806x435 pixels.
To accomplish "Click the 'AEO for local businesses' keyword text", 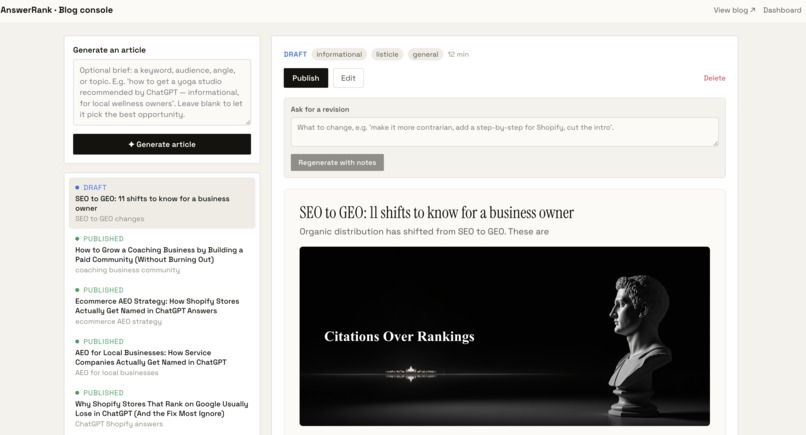I will [x=117, y=373].
